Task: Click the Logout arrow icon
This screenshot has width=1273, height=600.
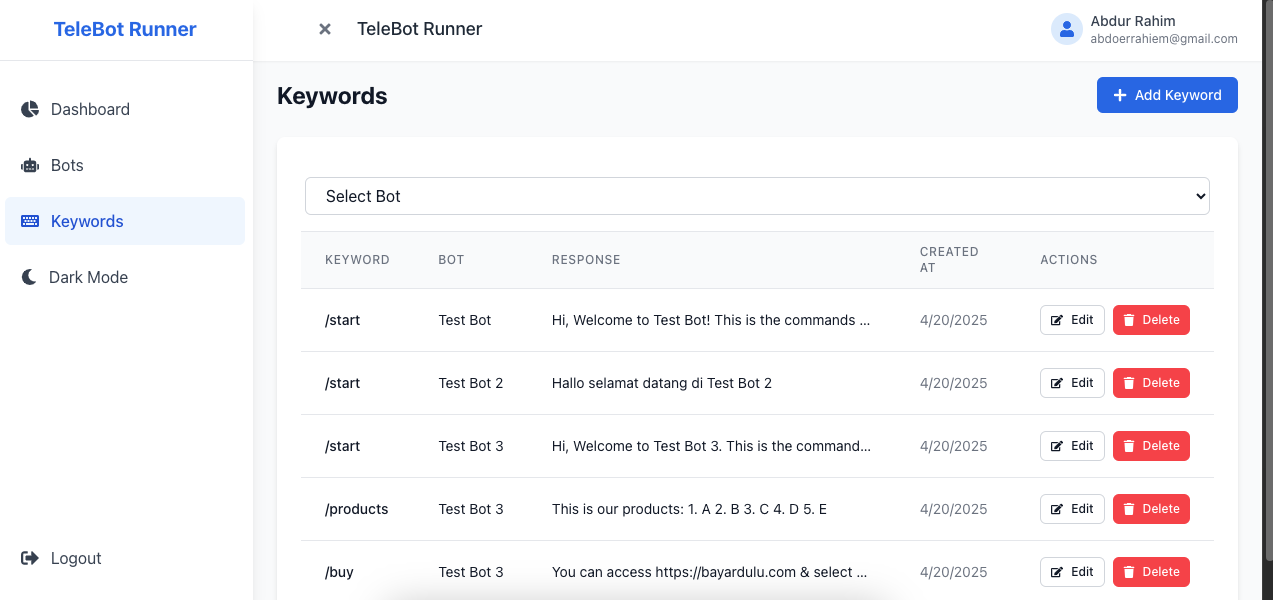Action: coord(30,558)
